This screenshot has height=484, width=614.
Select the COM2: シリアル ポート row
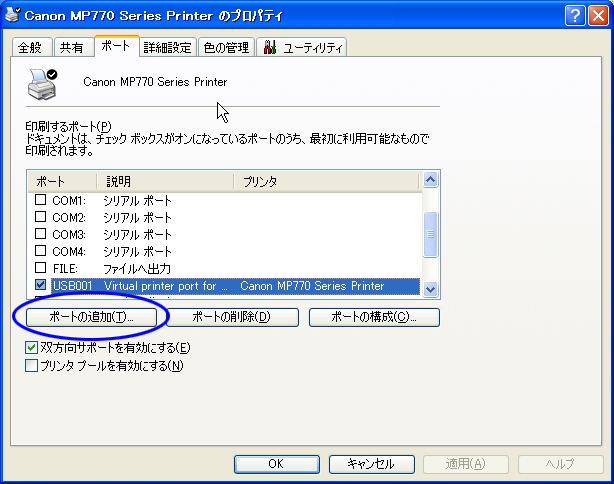(224, 217)
